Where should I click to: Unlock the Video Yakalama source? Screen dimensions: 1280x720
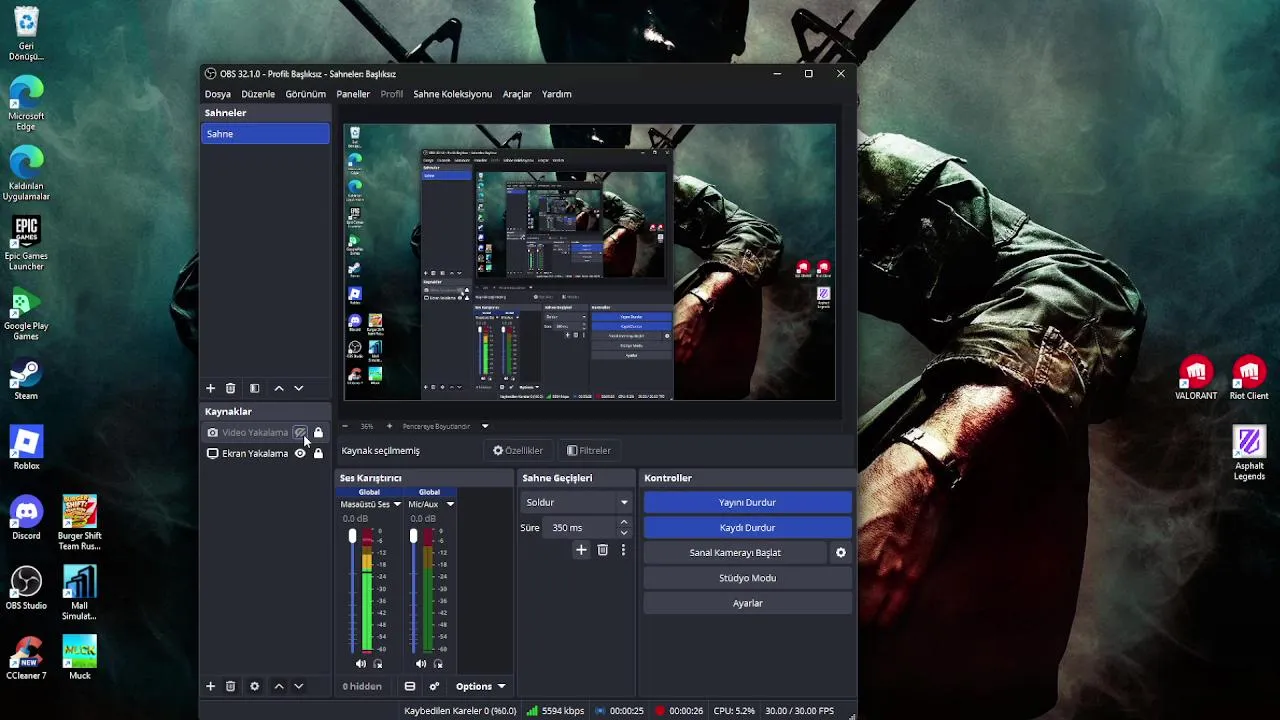pyautogui.click(x=318, y=433)
